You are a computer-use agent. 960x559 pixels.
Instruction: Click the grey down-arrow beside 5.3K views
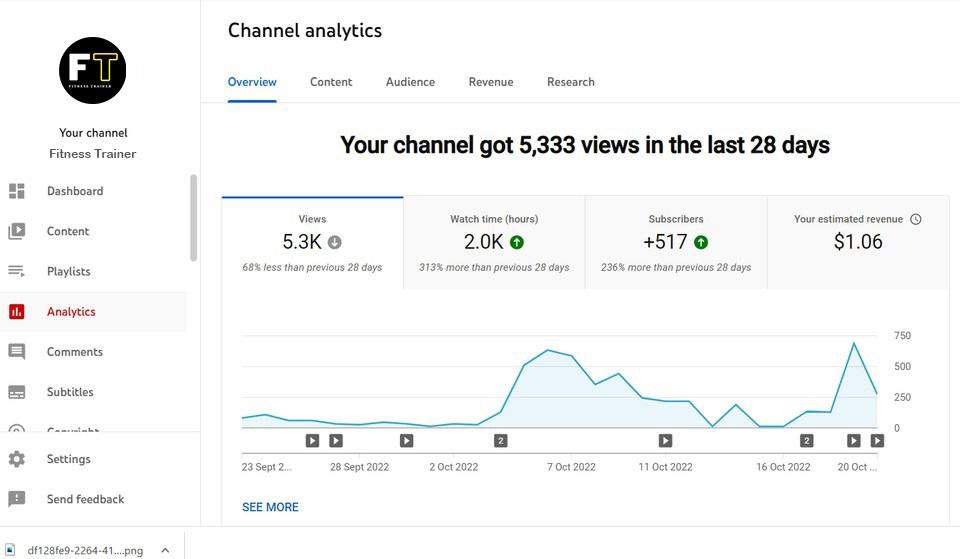[334, 242]
